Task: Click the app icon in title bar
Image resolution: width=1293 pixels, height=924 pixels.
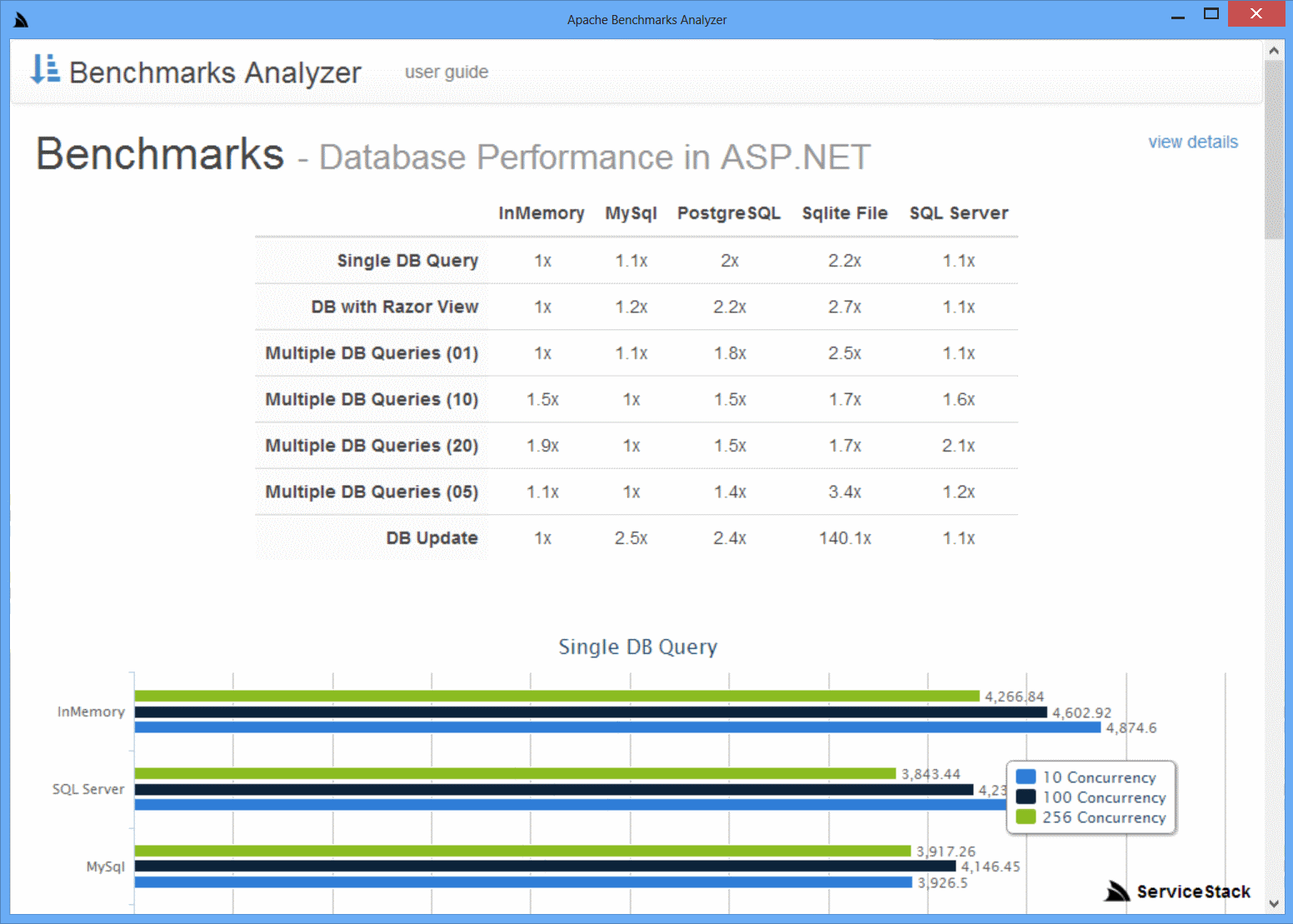Action: point(21,19)
